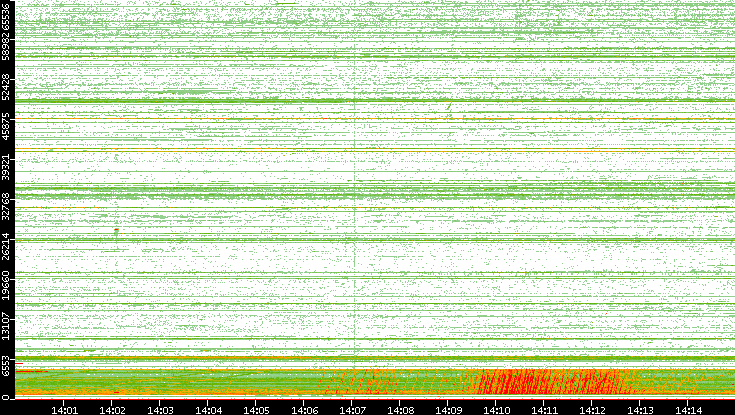Viewport: 735px width, 415px height.
Task: Select the 14:14 time axis label
Action: pyautogui.click(x=688, y=408)
